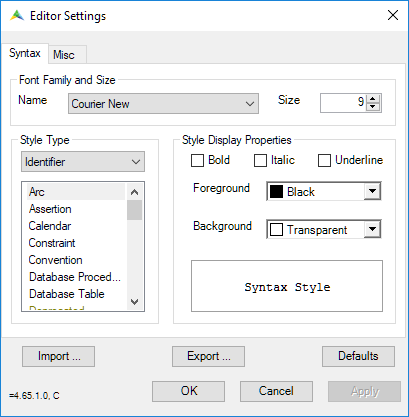This screenshot has height=417, width=409.
Task: Click the list scrollbar down arrow
Action: [x=134, y=302]
